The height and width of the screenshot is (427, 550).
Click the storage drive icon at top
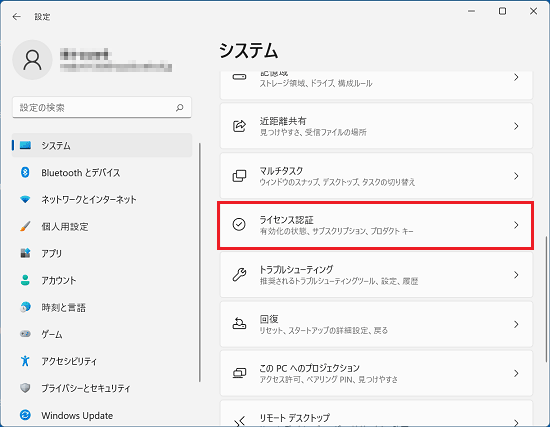[239, 77]
